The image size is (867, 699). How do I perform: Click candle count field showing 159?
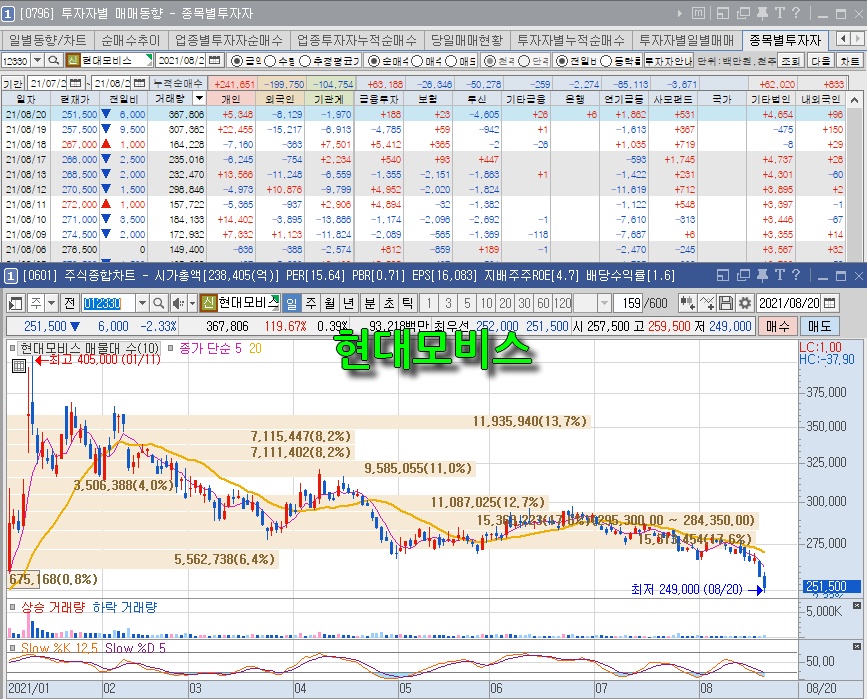[628, 303]
